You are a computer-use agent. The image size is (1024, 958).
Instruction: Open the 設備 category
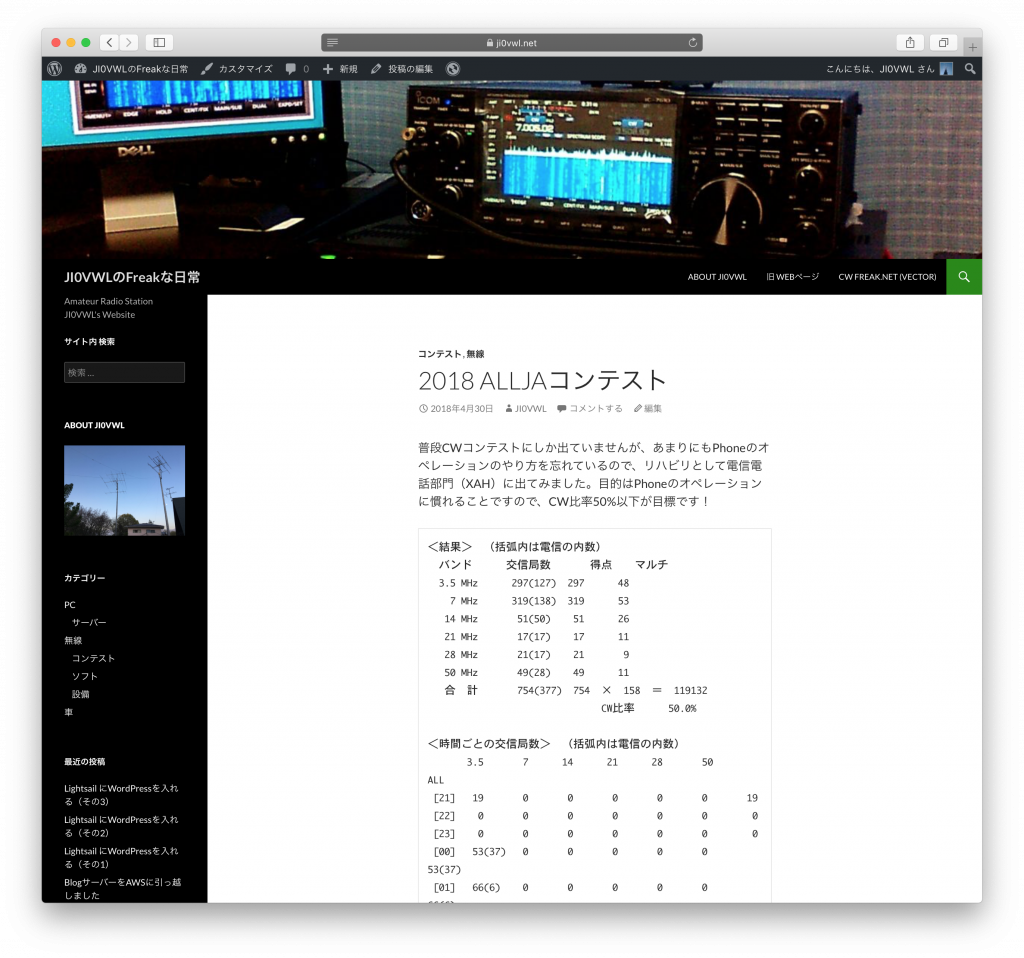(81, 694)
